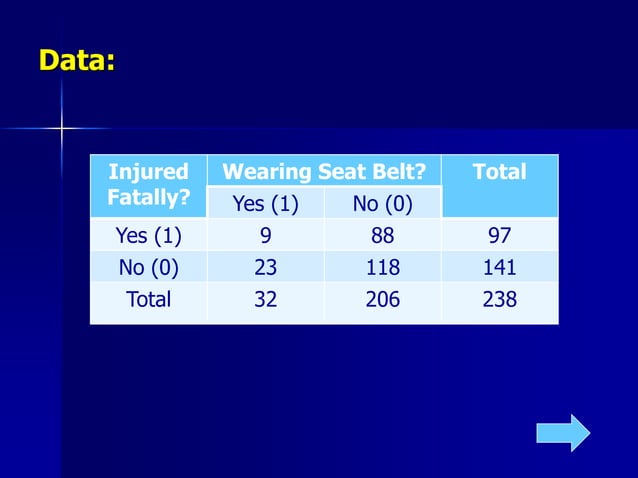Viewport: 638px width, 478px height.
Task: Select the grand total cell 238
Action: click(499, 298)
